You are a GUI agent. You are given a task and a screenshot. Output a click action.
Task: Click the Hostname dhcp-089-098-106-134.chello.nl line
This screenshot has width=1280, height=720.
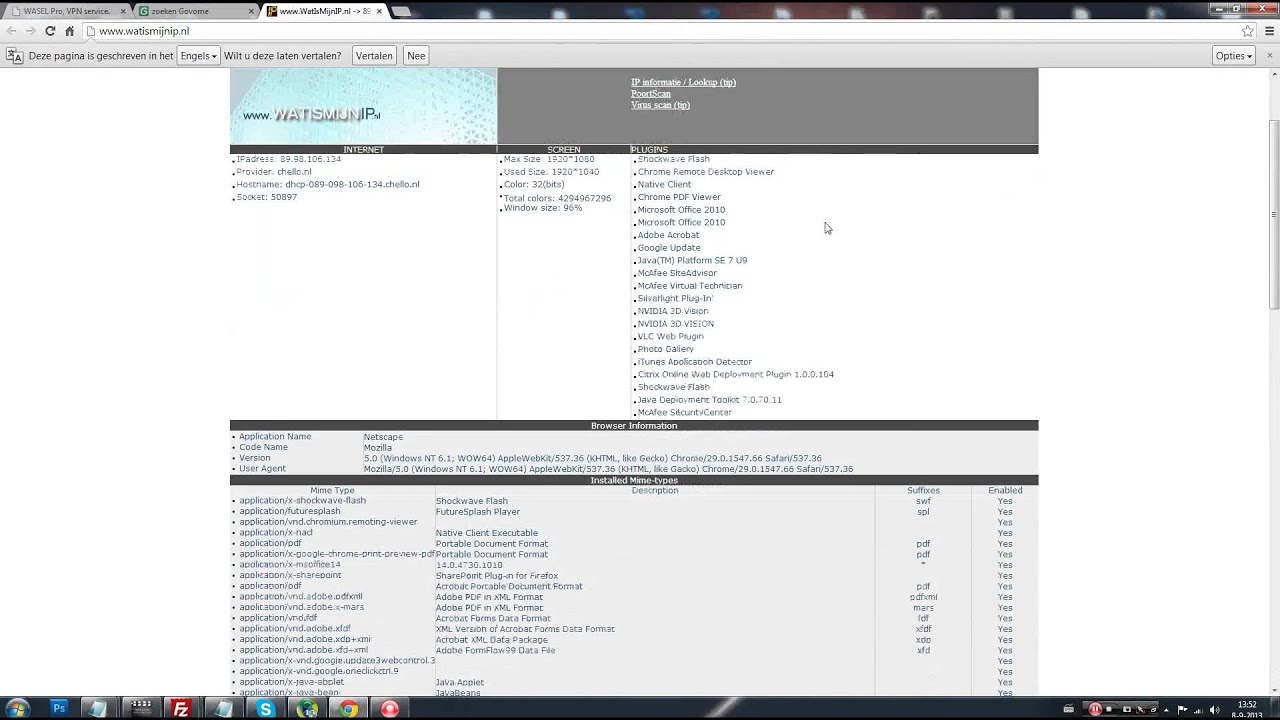click(328, 184)
